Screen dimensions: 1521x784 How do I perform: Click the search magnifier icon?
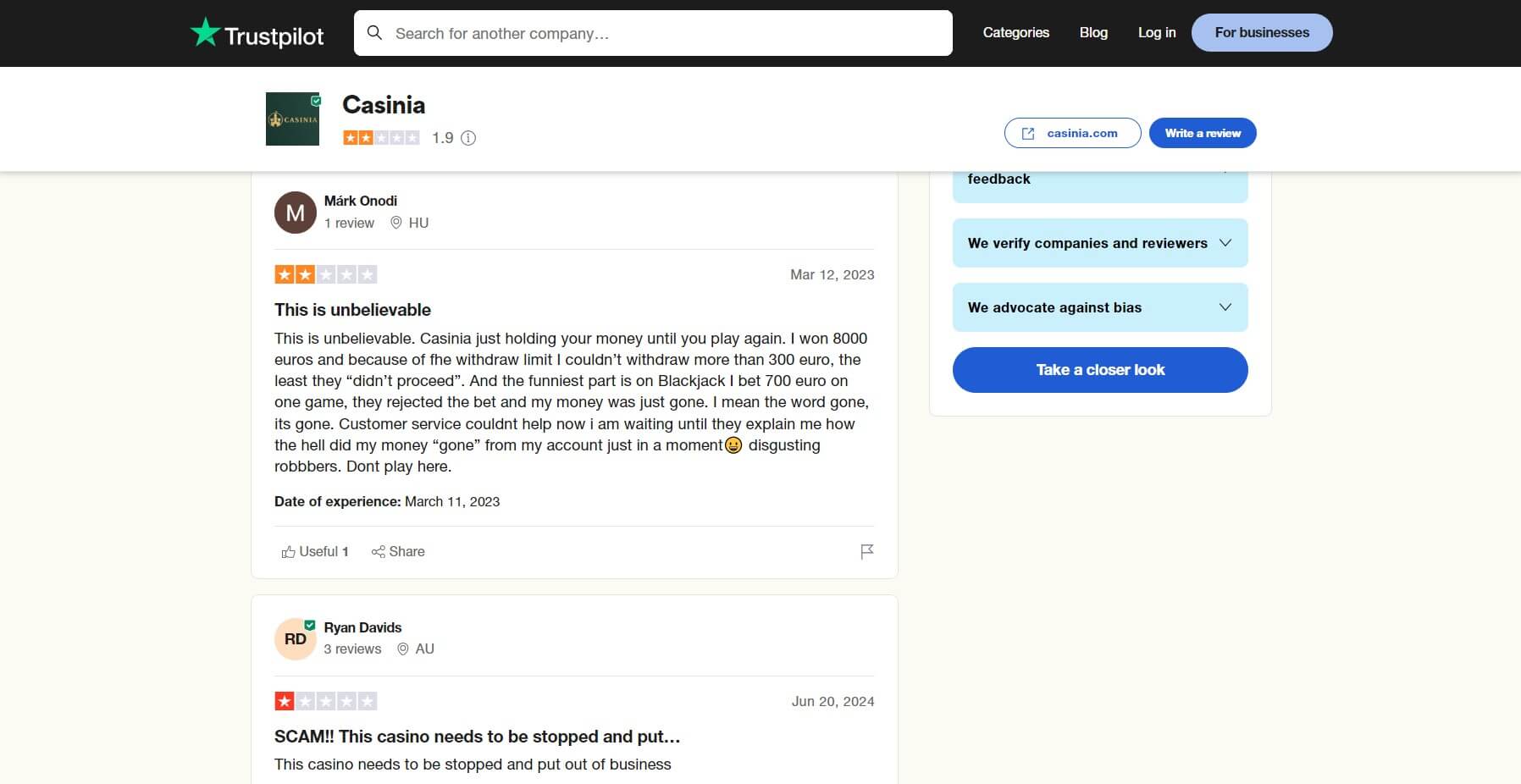point(375,32)
